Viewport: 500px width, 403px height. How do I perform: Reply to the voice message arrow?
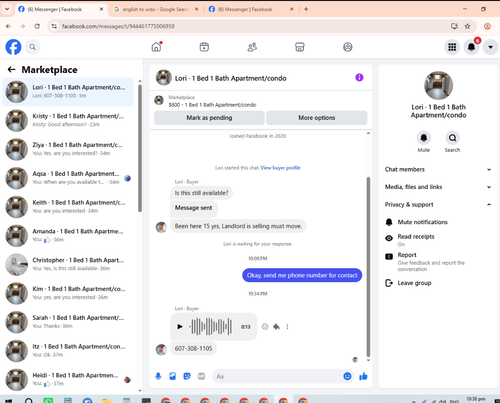tap(276, 327)
